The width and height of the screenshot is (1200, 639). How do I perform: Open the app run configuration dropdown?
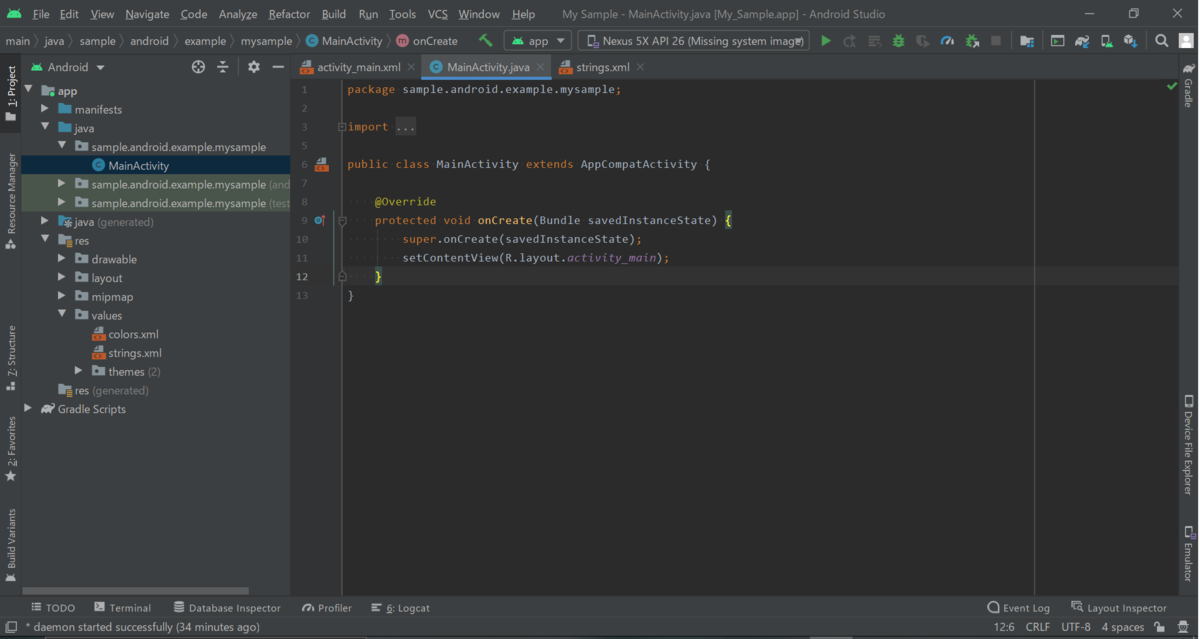[x=538, y=41]
